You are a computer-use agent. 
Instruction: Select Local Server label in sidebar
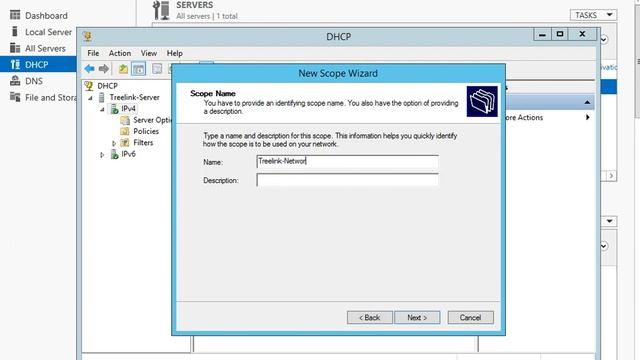(48, 32)
